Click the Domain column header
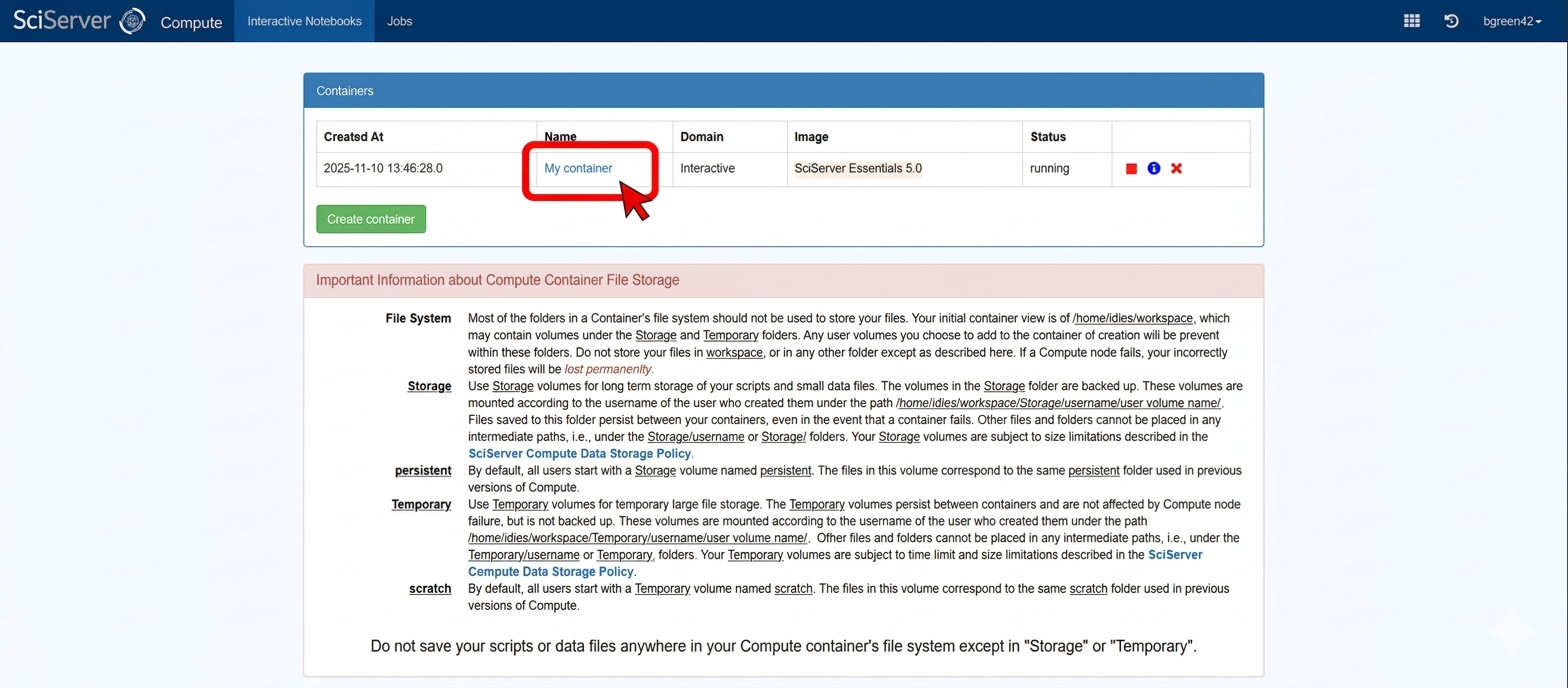Image resolution: width=1568 pixels, height=688 pixels. tap(701, 137)
